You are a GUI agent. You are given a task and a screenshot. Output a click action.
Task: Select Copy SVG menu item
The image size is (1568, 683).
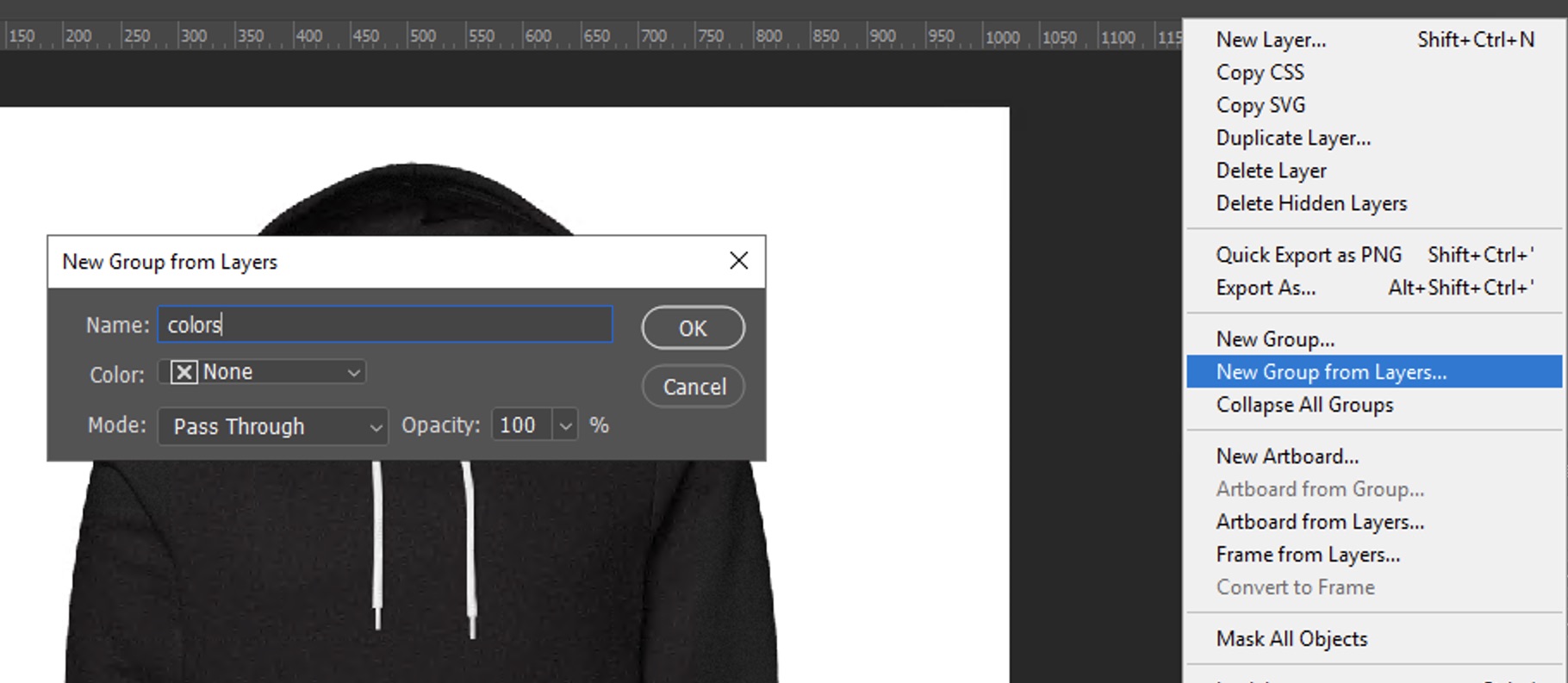[1260, 105]
